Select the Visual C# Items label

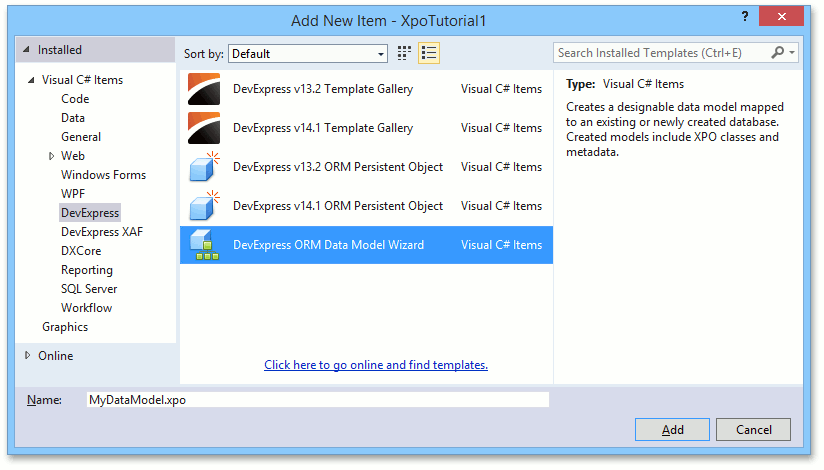[x=82, y=80]
